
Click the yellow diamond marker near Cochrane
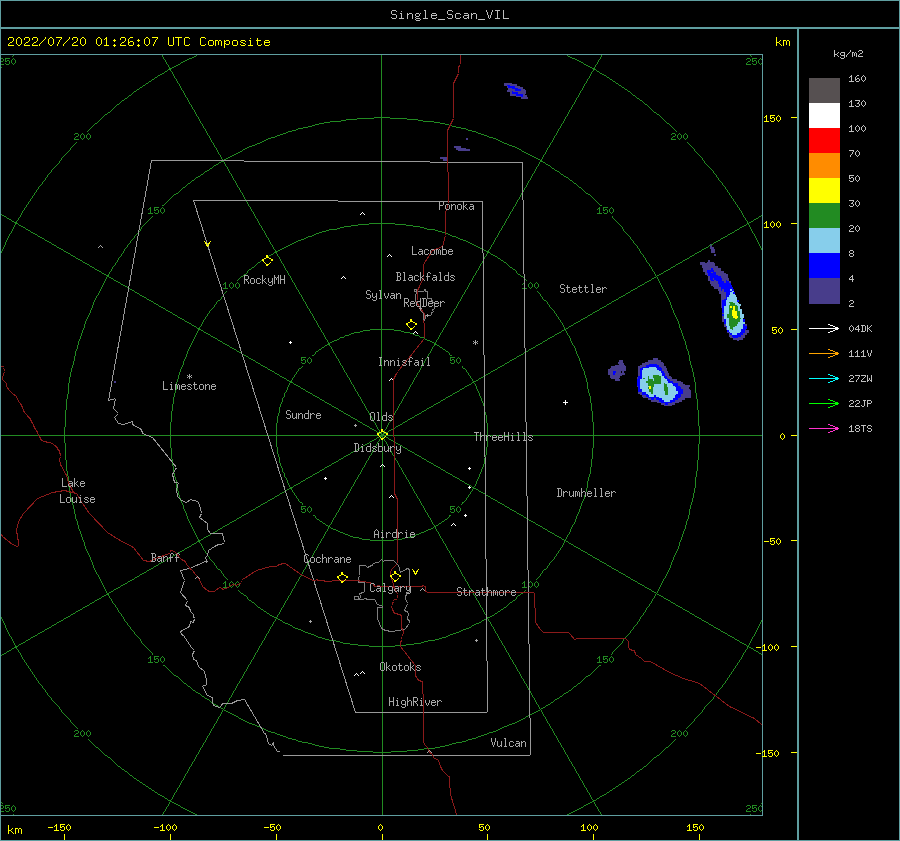pos(342,577)
